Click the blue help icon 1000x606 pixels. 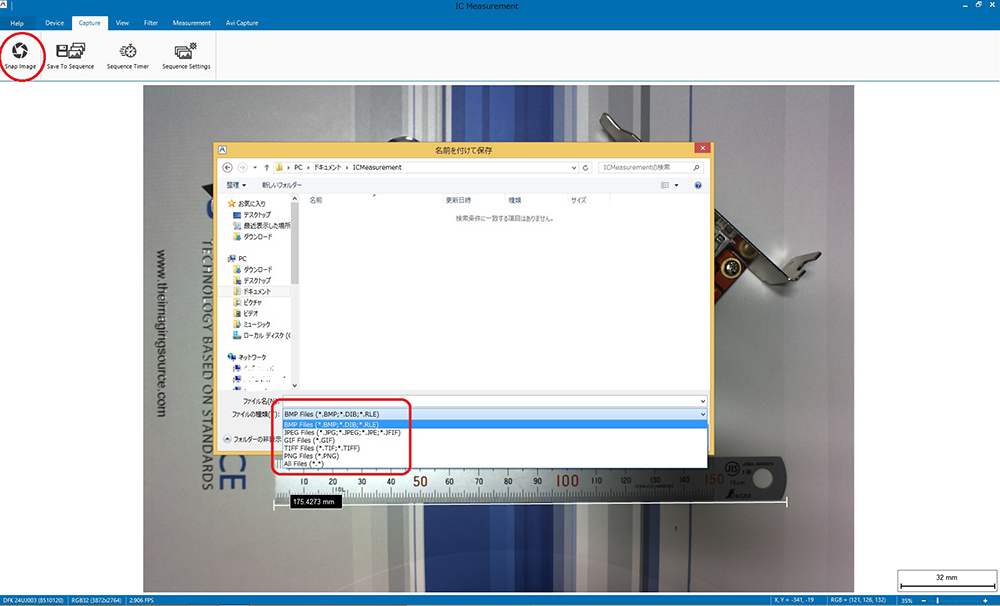click(698, 185)
